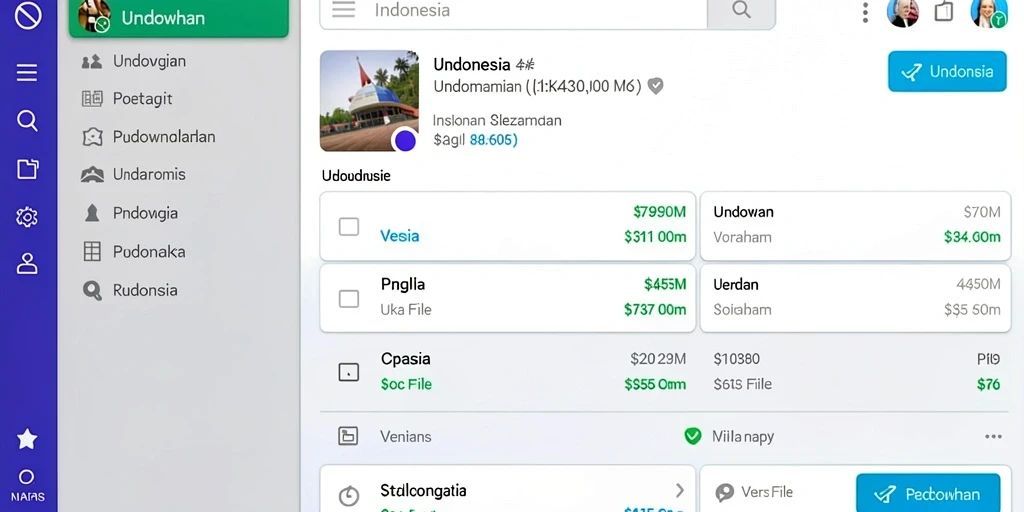Open the three-dot menu in the Venians row
This screenshot has width=1024, height=512.
[993, 436]
